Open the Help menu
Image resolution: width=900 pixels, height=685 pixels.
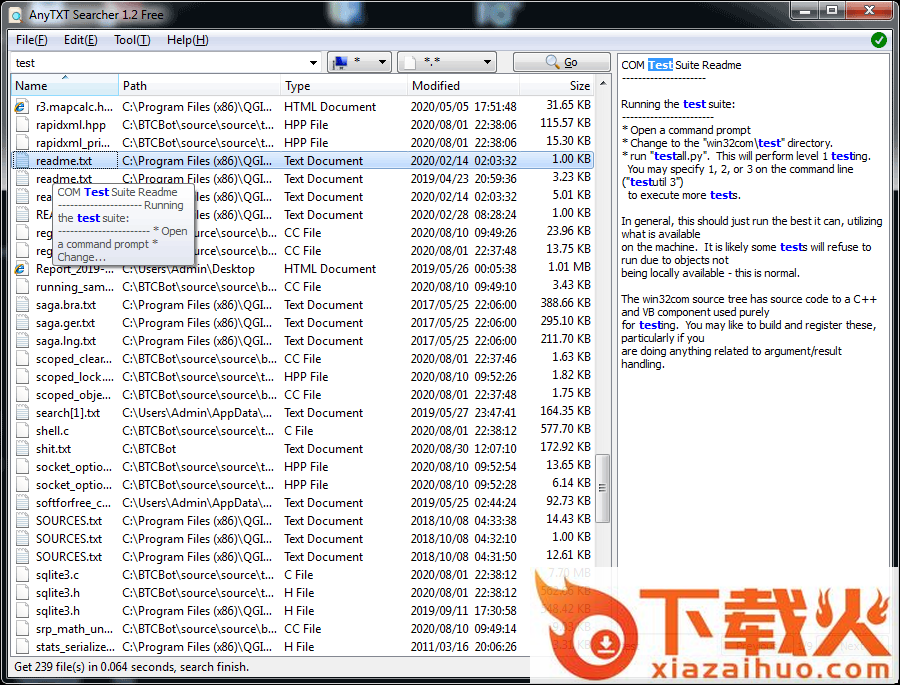[188, 40]
